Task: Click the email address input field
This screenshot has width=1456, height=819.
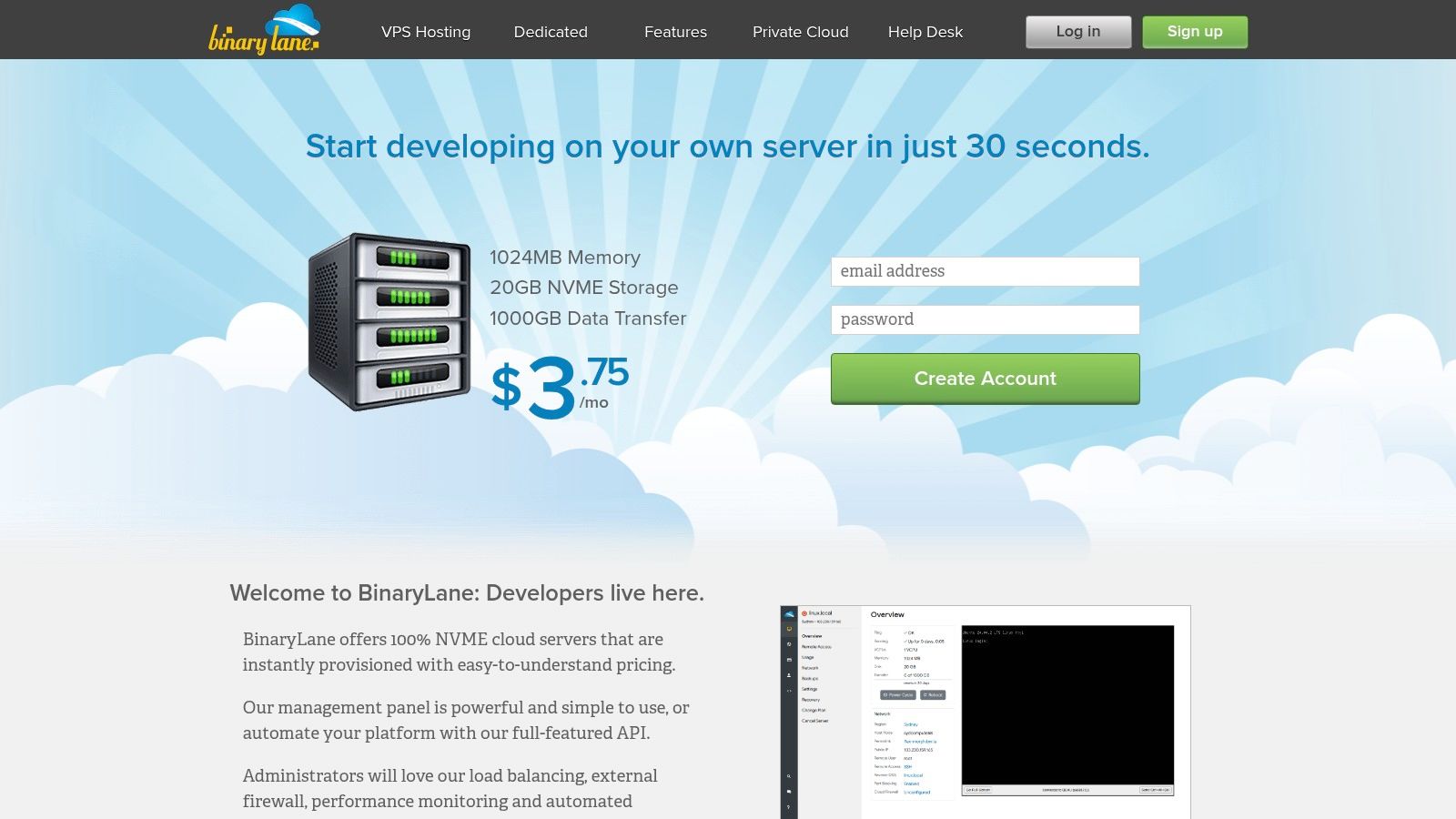Action: point(986,271)
